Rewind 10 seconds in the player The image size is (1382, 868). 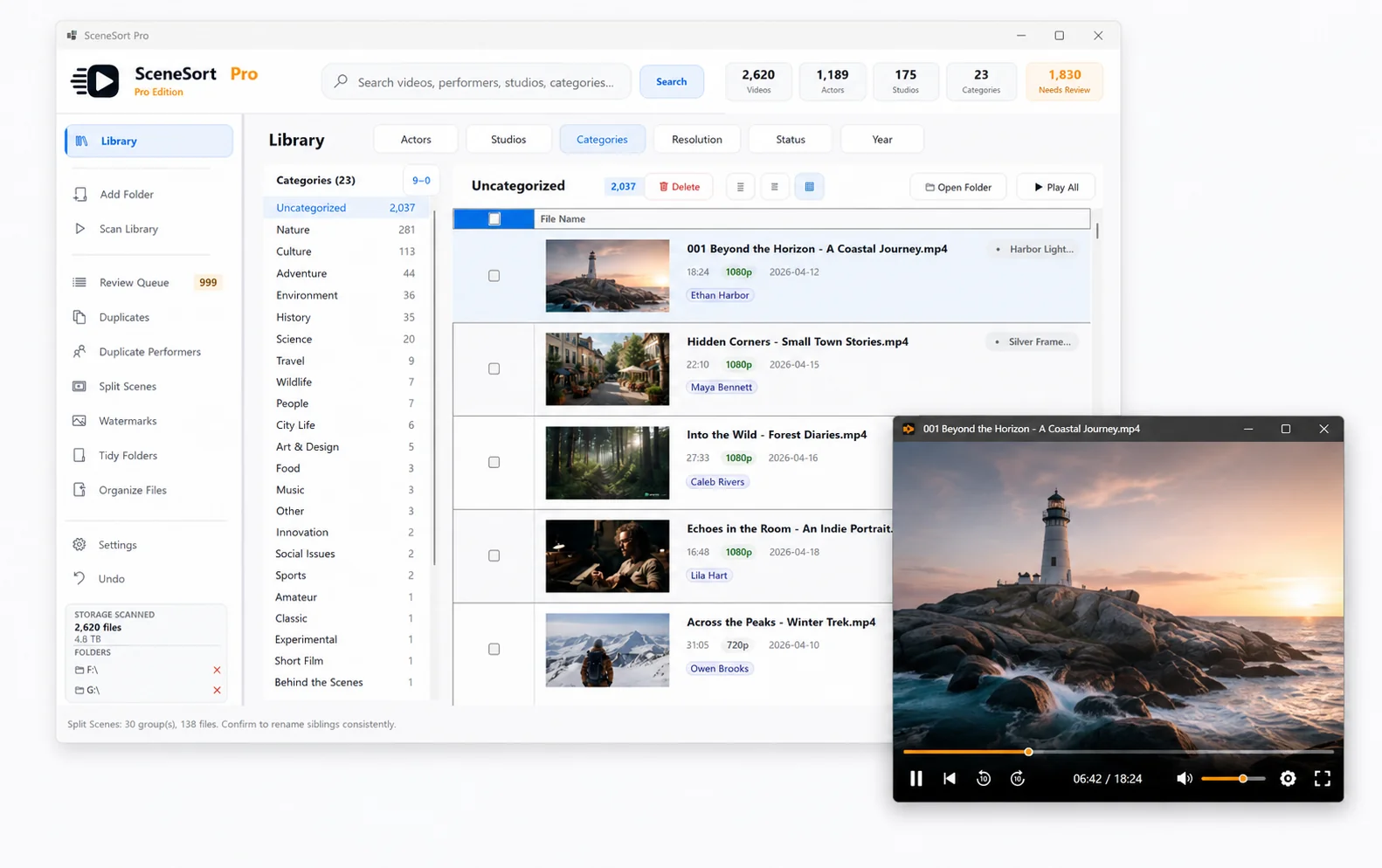[984, 778]
